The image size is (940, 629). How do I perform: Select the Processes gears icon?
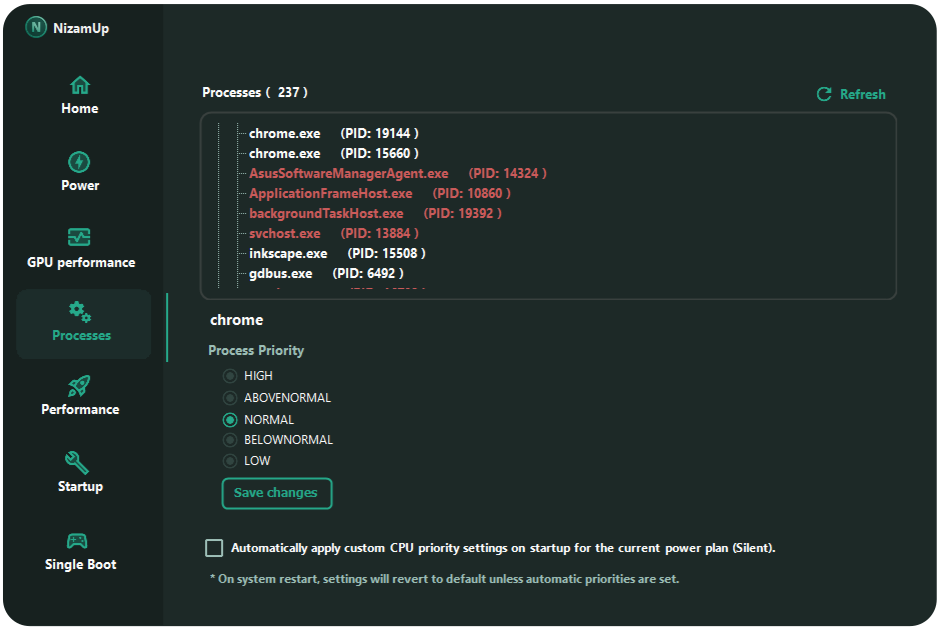pos(80,312)
